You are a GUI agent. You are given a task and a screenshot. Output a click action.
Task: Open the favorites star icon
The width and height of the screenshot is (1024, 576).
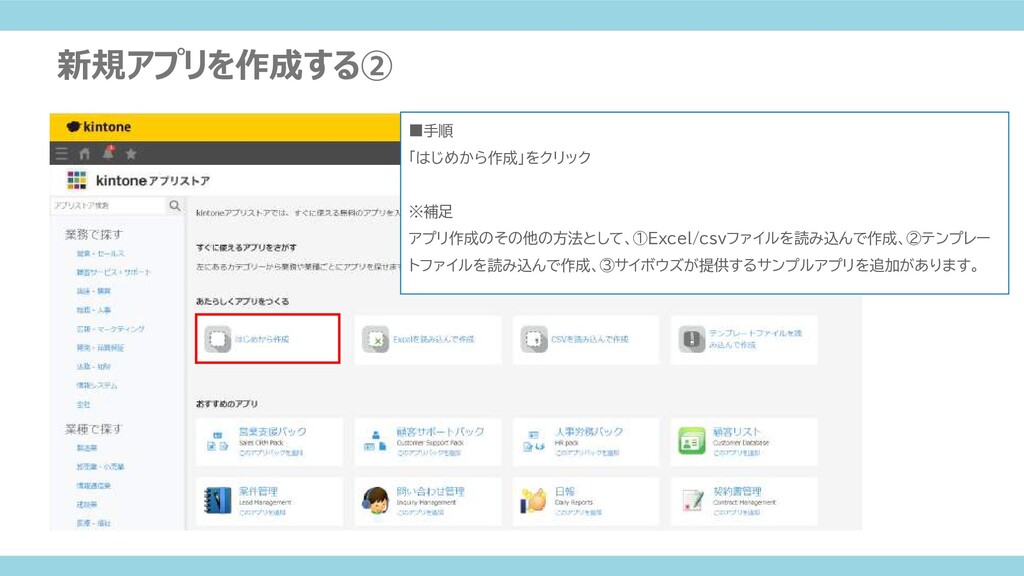pyautogui.click(x=131, y=153)
